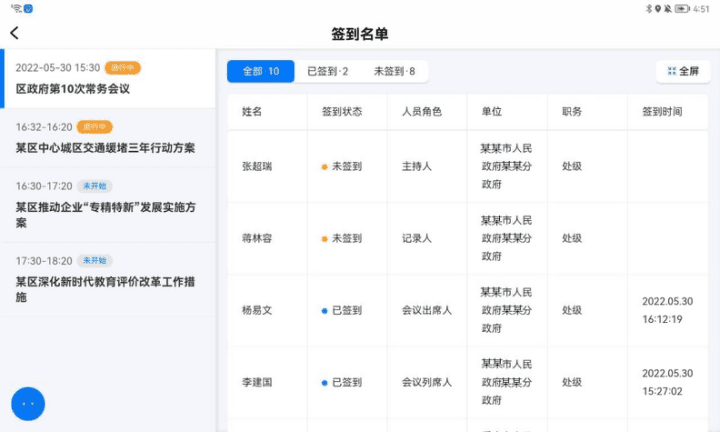Click the fullscreen expand icon

672,71
